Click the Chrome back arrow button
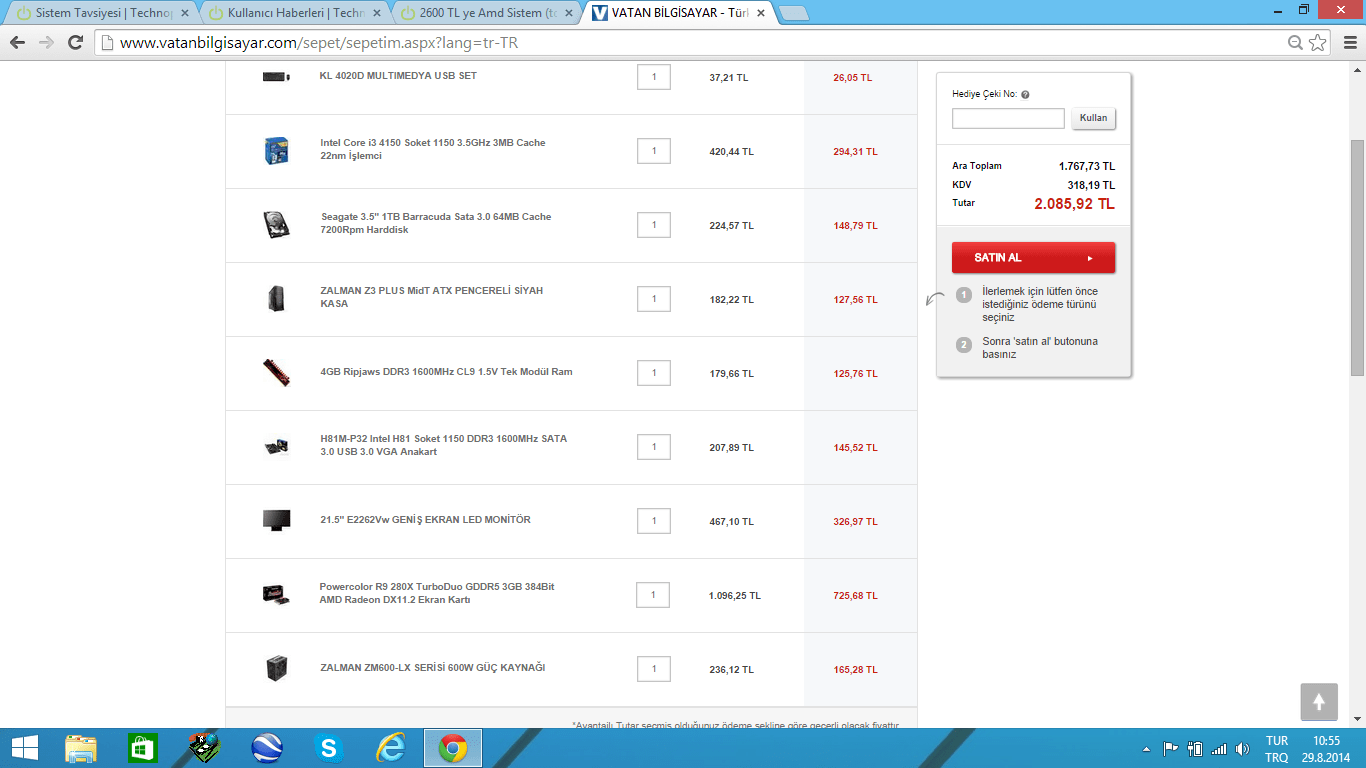The width and height of the screenshot is (1366, 768). [17, 43]
